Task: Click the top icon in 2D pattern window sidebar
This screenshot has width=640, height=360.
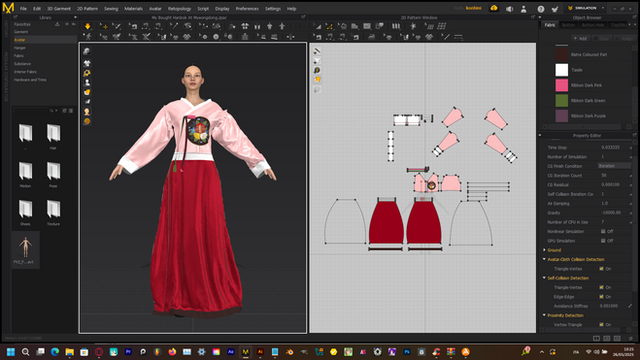Action: [x=317, y=51]
